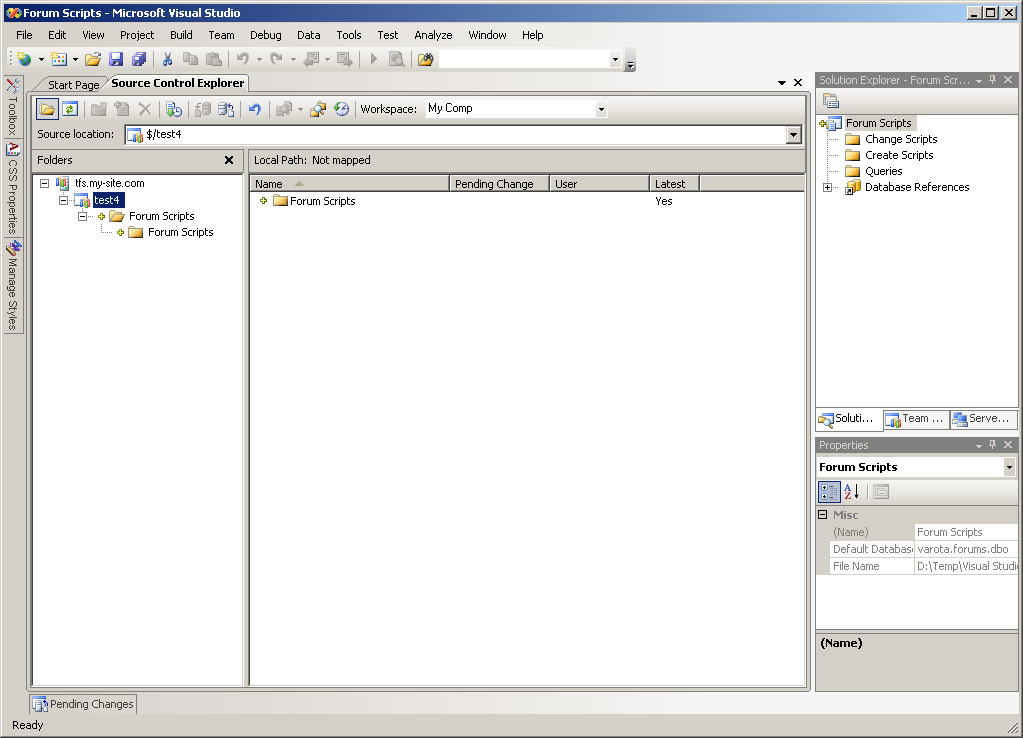Click the Redo arrow in main toolbar
1023x738 pixels.
[x=277, y=59]
